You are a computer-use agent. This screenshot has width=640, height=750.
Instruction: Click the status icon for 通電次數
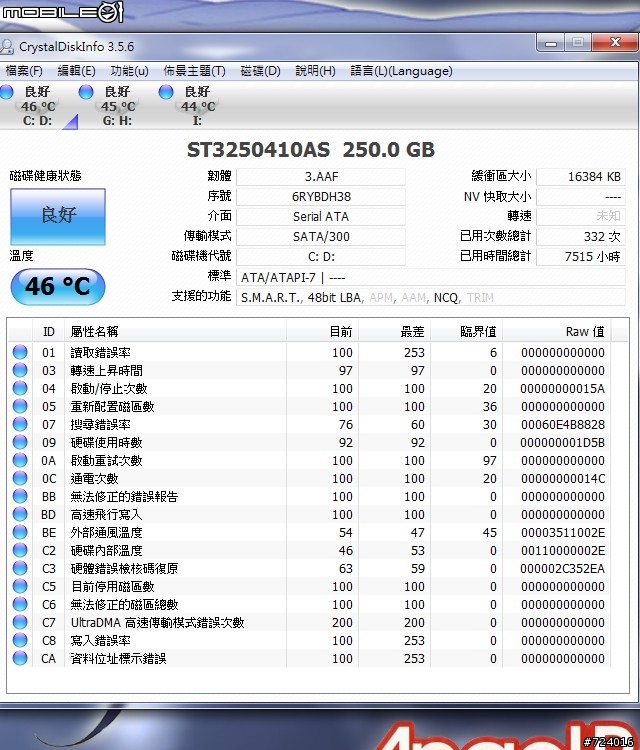[x=20, y=478]
